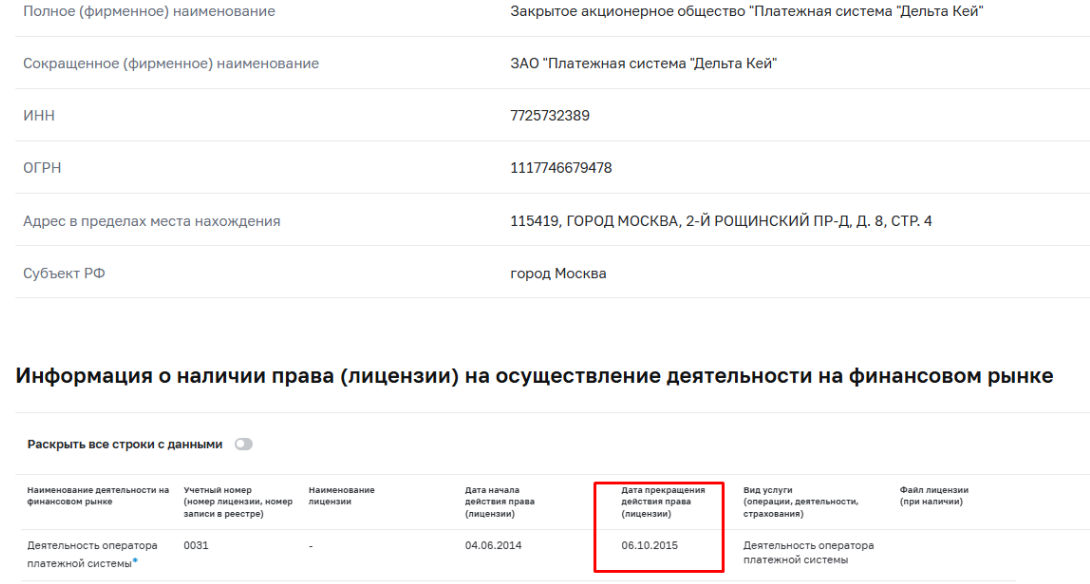Screen dimensions: 1090x584
Task: Click the 'Наименование лицензии' column header
Action: pos(343,494)
